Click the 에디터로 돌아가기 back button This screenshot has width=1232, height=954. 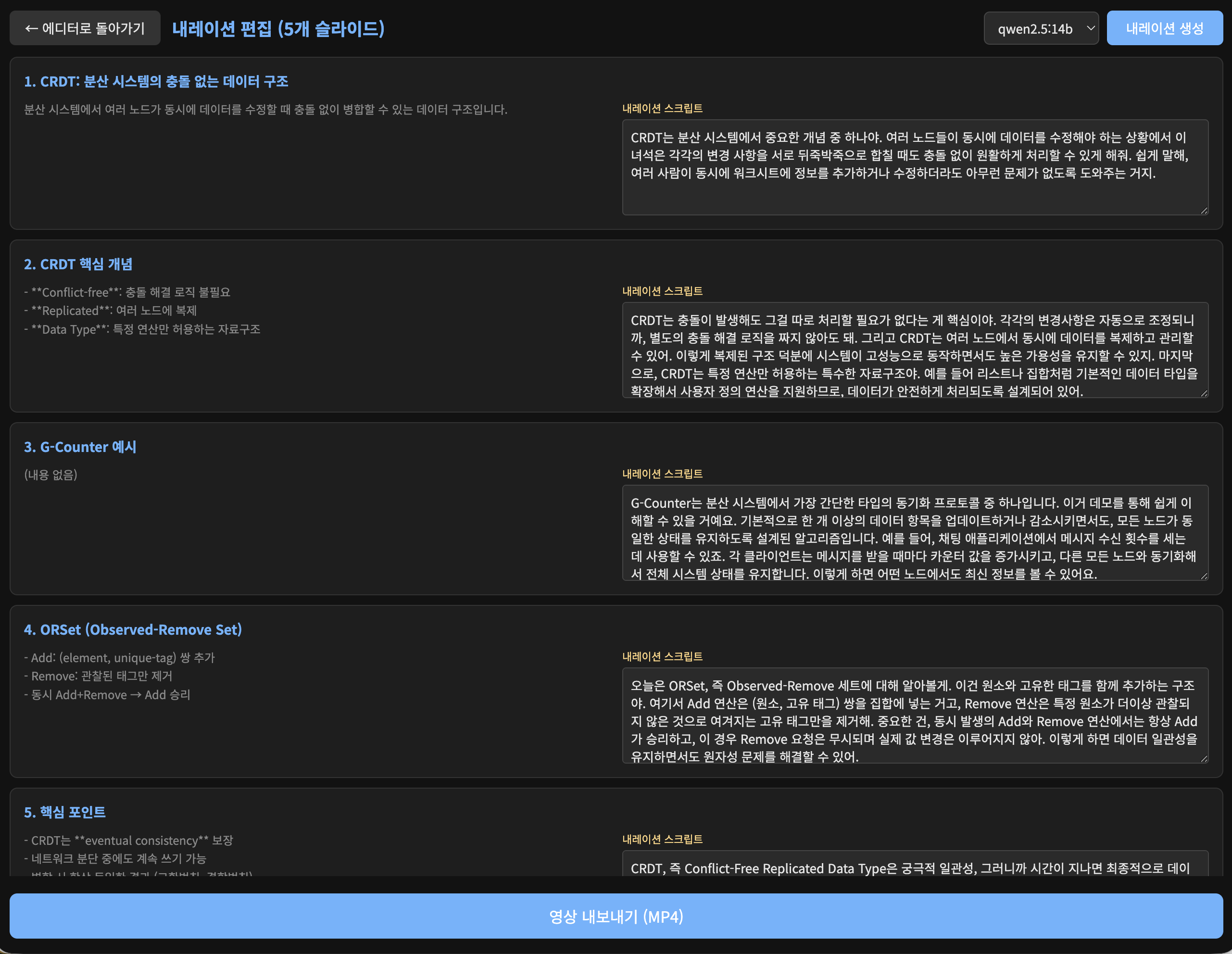click(x=85, y=28)
